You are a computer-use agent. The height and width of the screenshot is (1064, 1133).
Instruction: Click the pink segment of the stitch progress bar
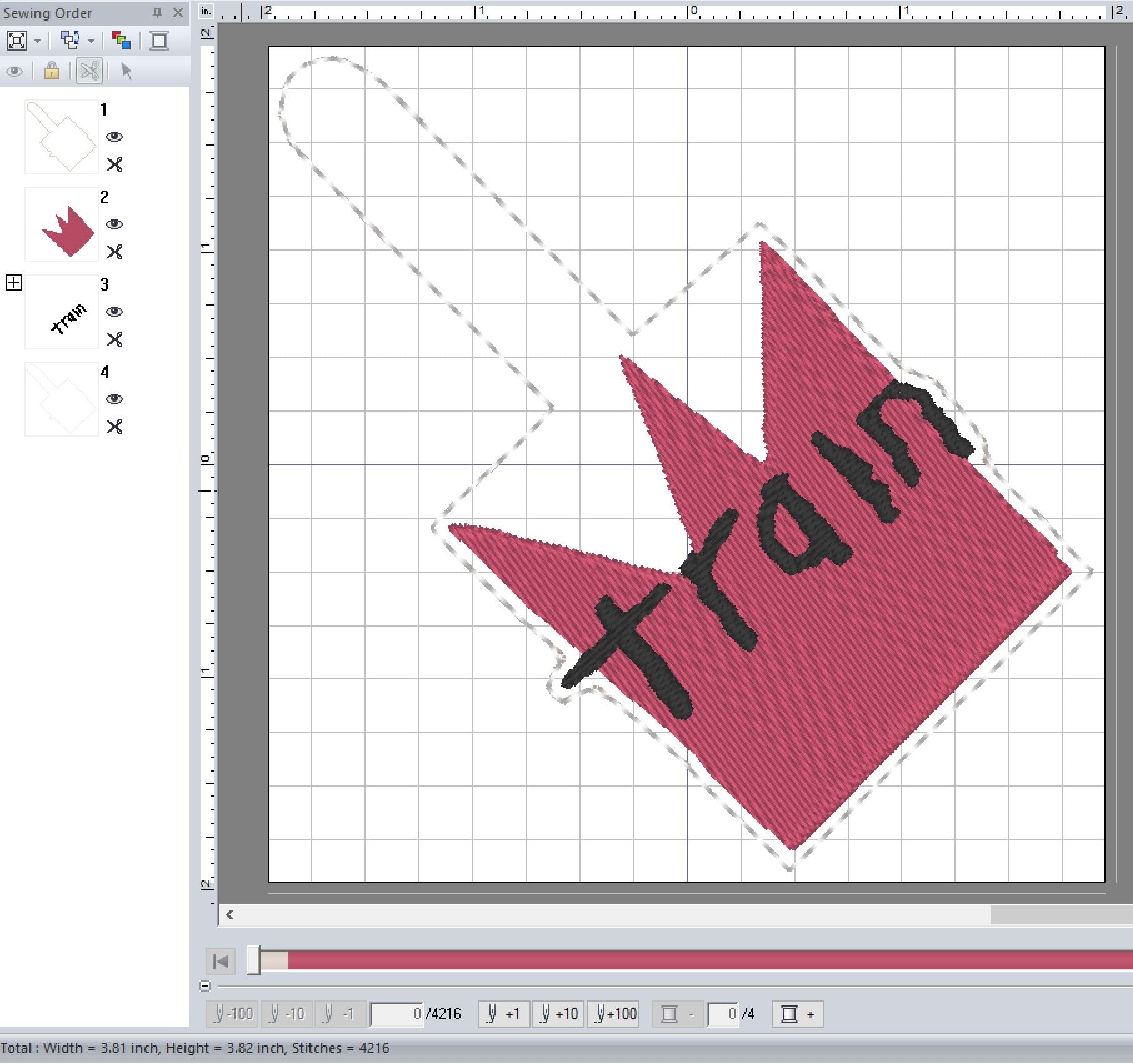710,960
